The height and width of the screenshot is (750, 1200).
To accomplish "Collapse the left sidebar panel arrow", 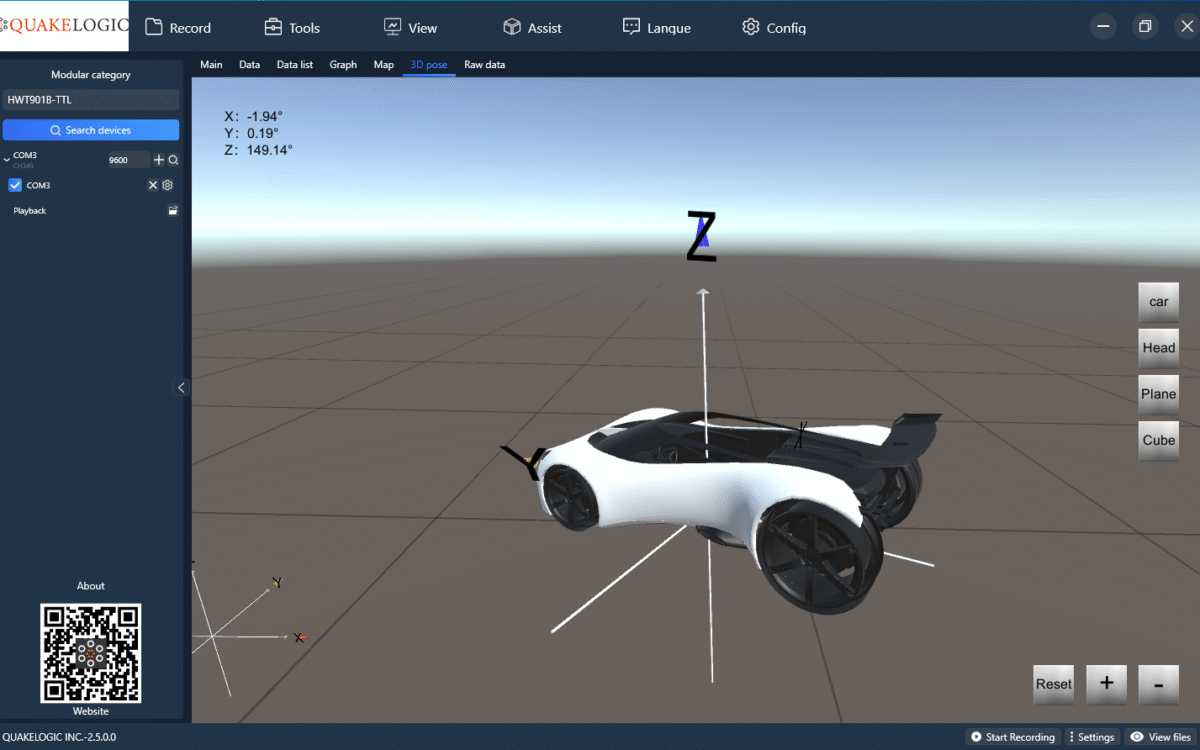I will 181,388.
